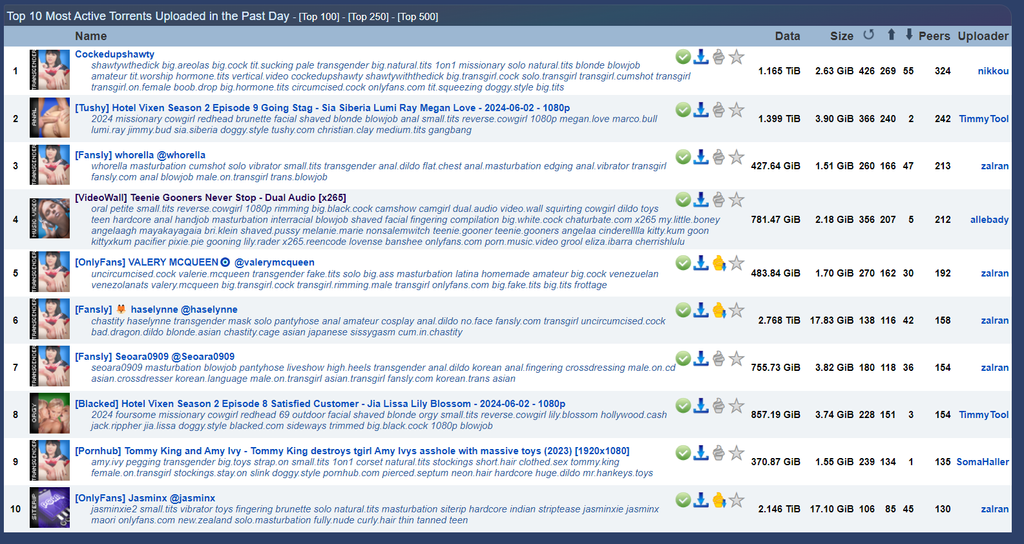Sort by the up-arrow seeders column
This screenshot has height=544, width=1024.
click(890, 35)
